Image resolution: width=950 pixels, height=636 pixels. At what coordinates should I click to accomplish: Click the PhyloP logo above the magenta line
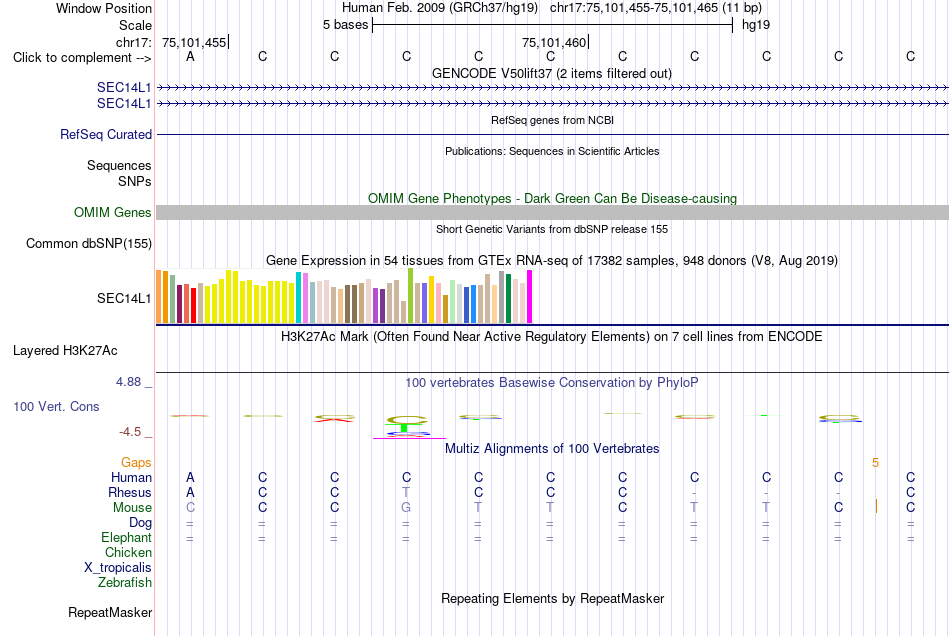[407, 426]
